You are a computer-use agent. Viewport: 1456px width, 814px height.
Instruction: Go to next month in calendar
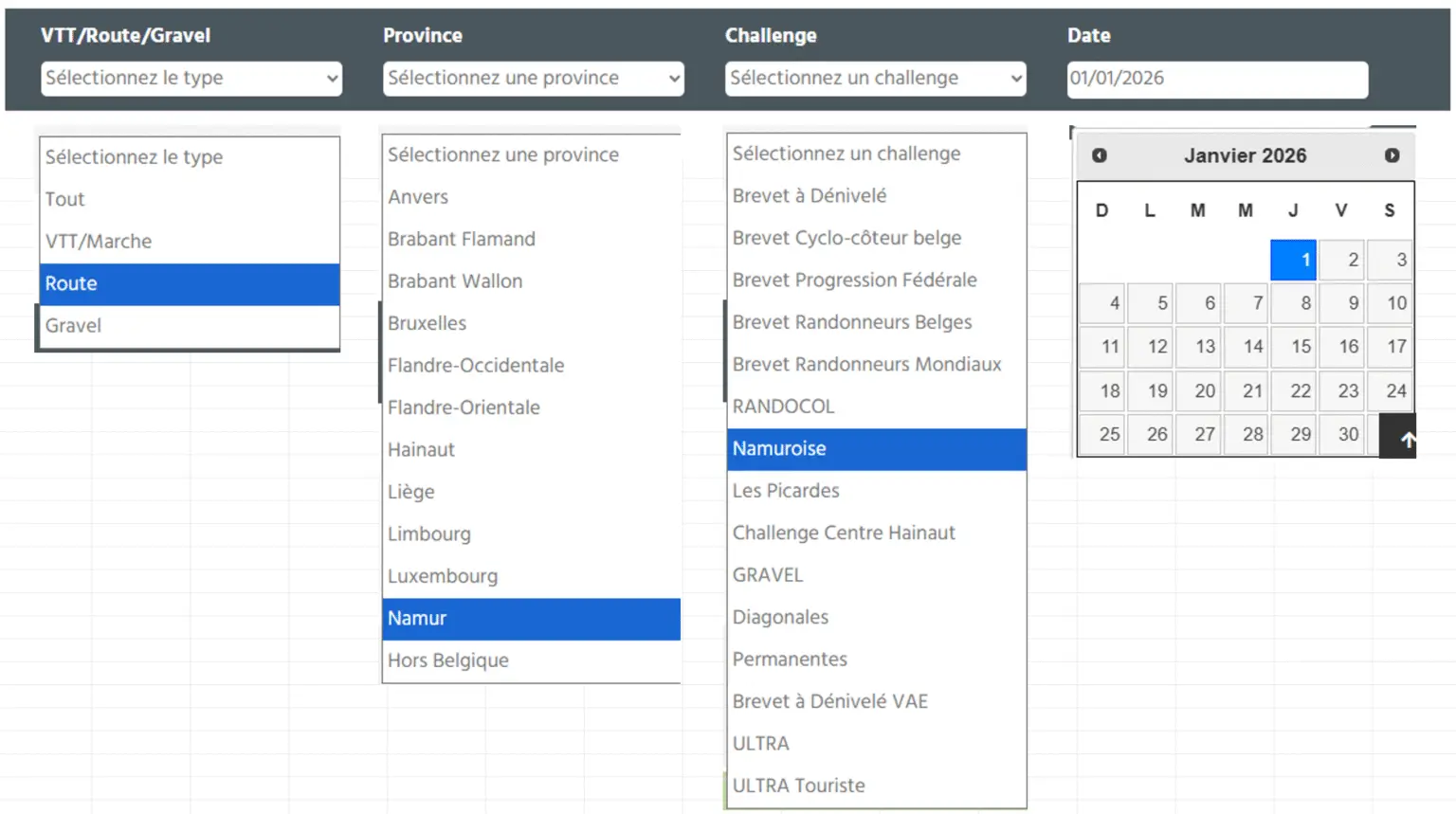tap(1392, 155)
